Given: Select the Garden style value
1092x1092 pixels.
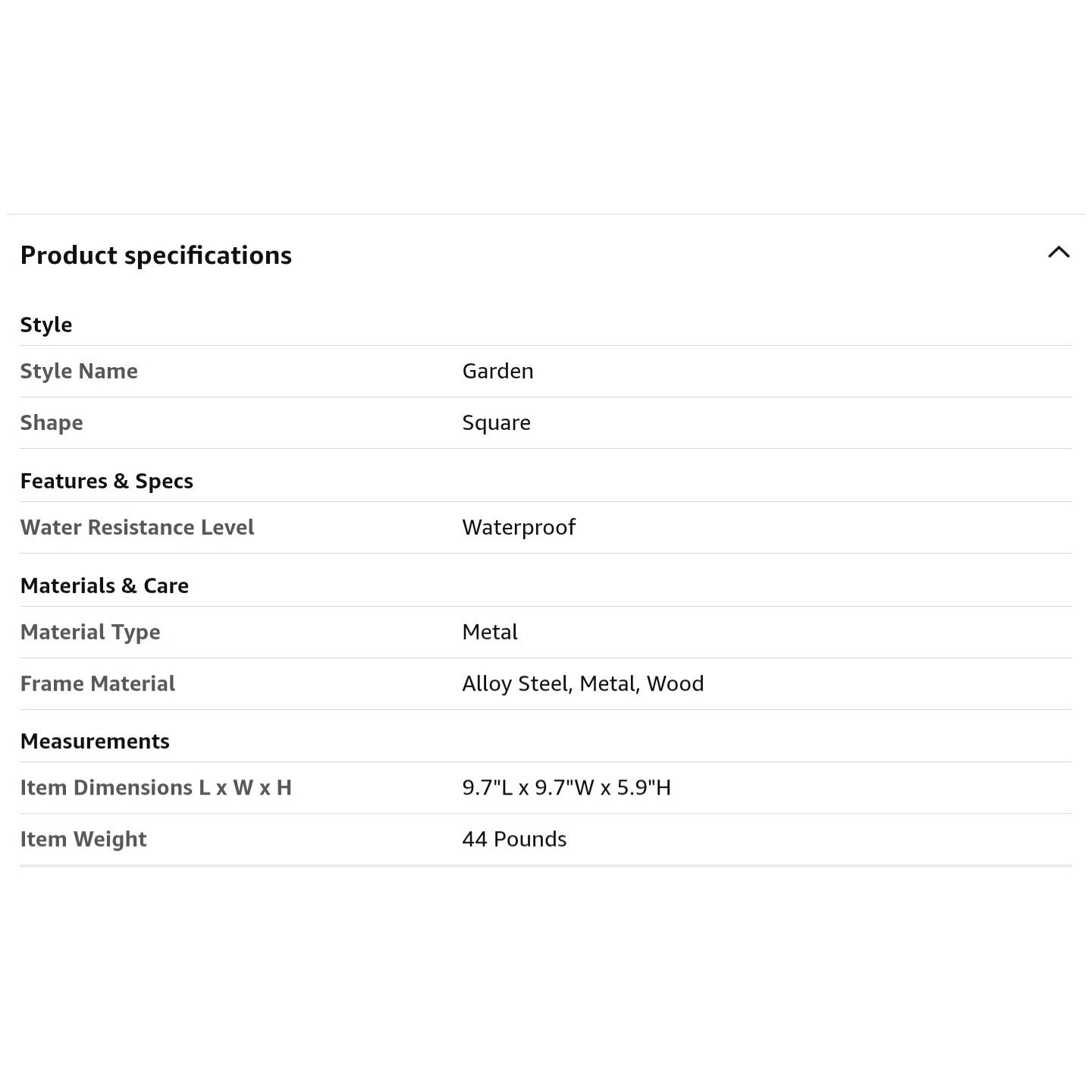Looking at the screenshot, I should pyautogui.click(x=497, y=371).
